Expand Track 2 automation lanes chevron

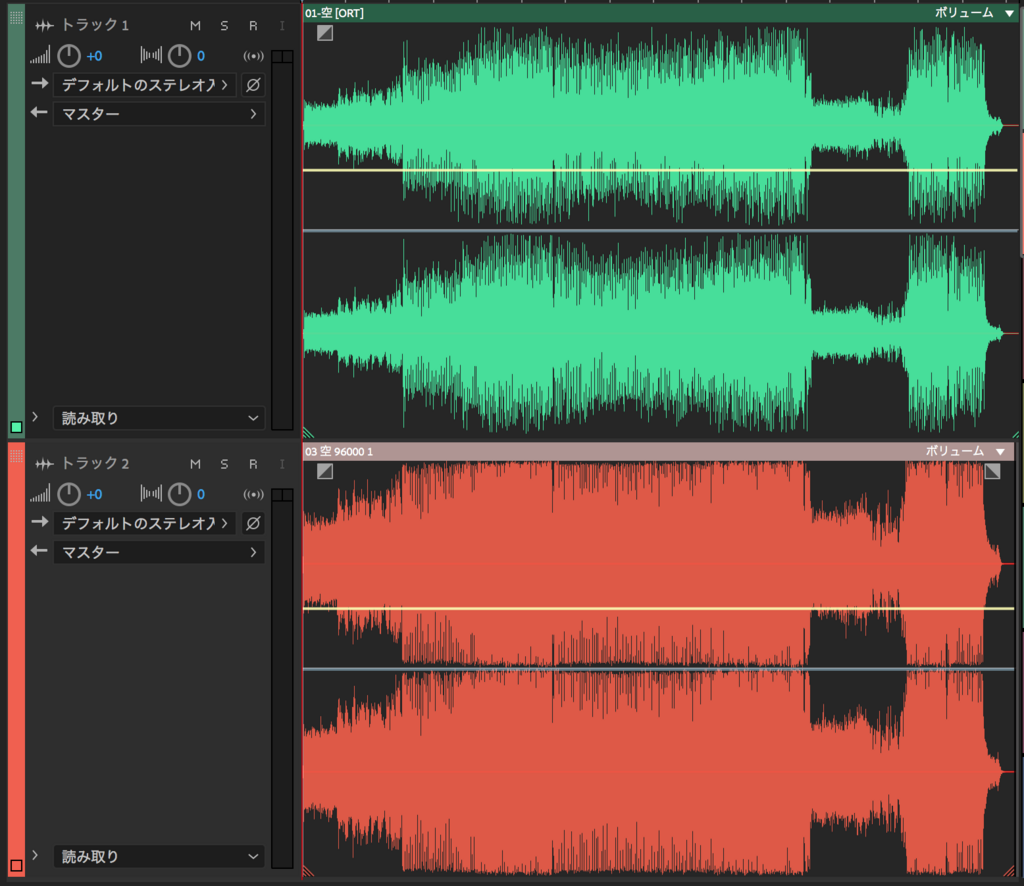click(35, 855)
